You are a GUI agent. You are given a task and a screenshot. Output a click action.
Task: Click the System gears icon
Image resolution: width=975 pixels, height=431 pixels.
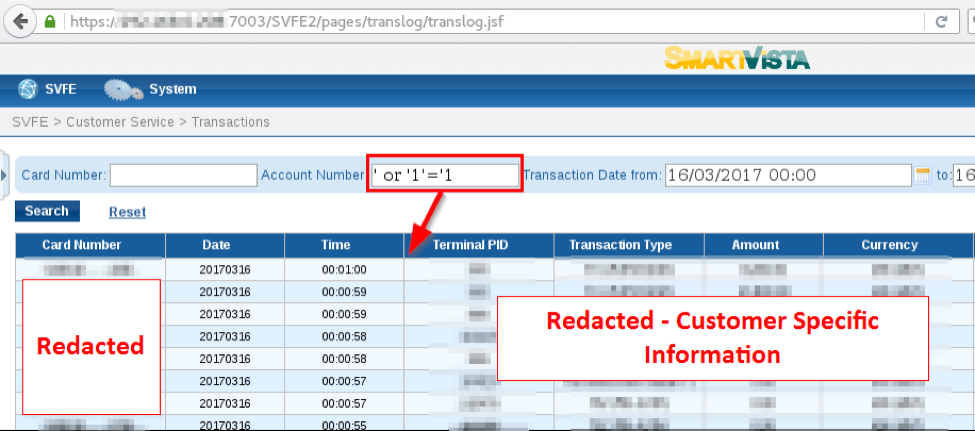(x=123, y=90)
